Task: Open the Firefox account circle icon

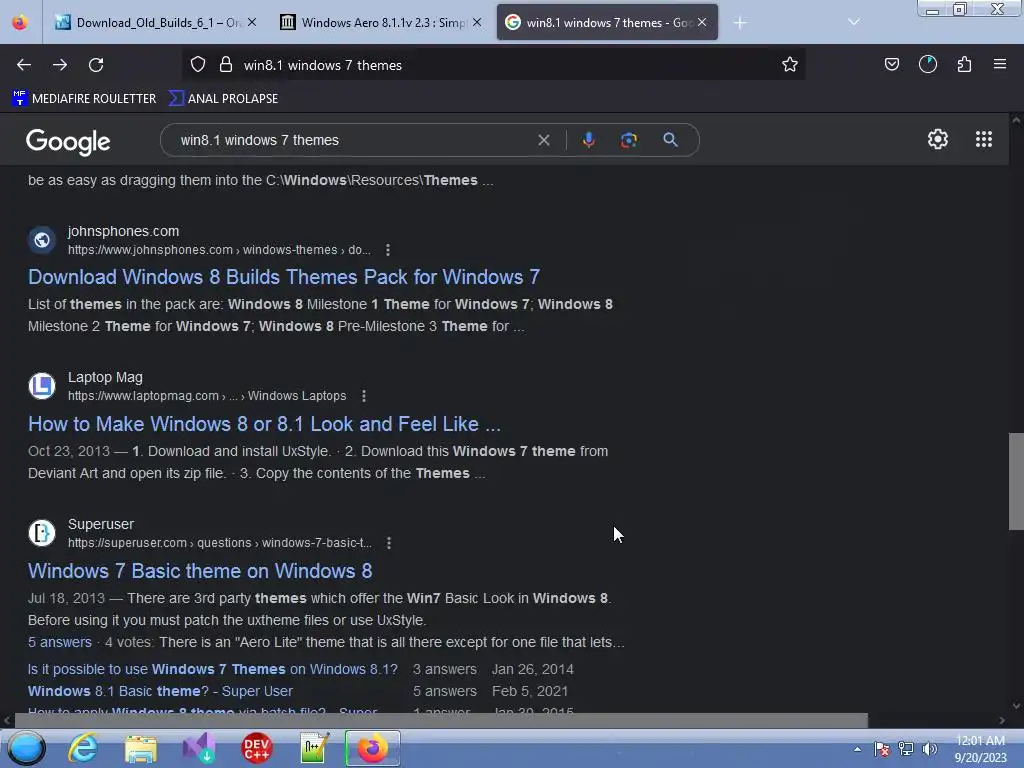Action: 928,64
